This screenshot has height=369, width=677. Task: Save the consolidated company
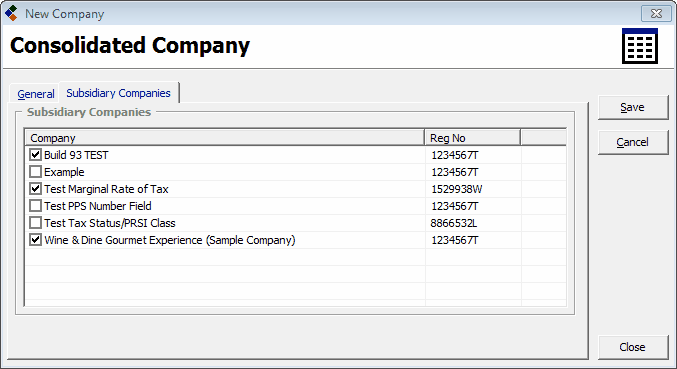[633, 107]
